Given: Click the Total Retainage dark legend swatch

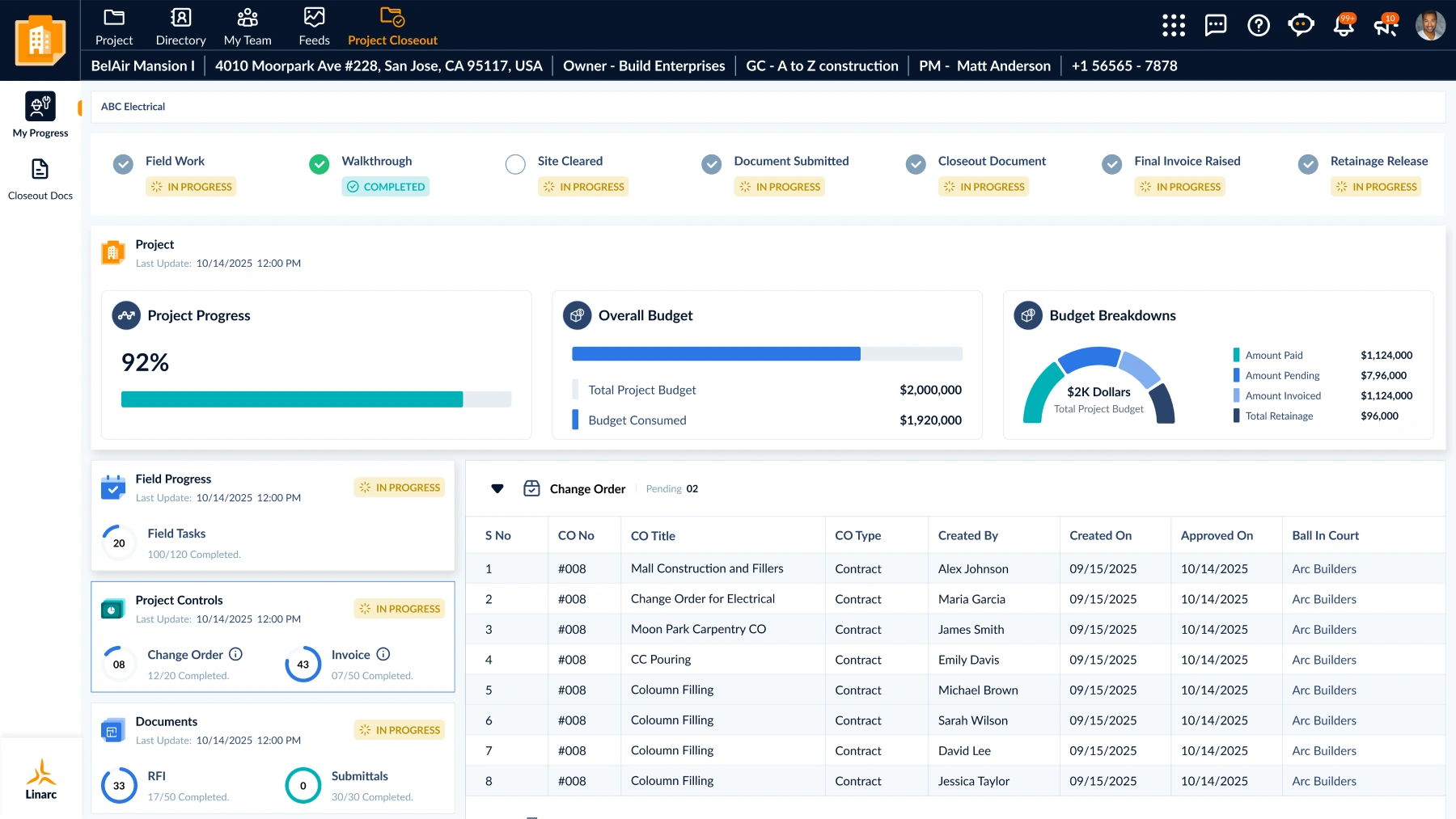Looking at the screenshot, I should pos(1236,416).
